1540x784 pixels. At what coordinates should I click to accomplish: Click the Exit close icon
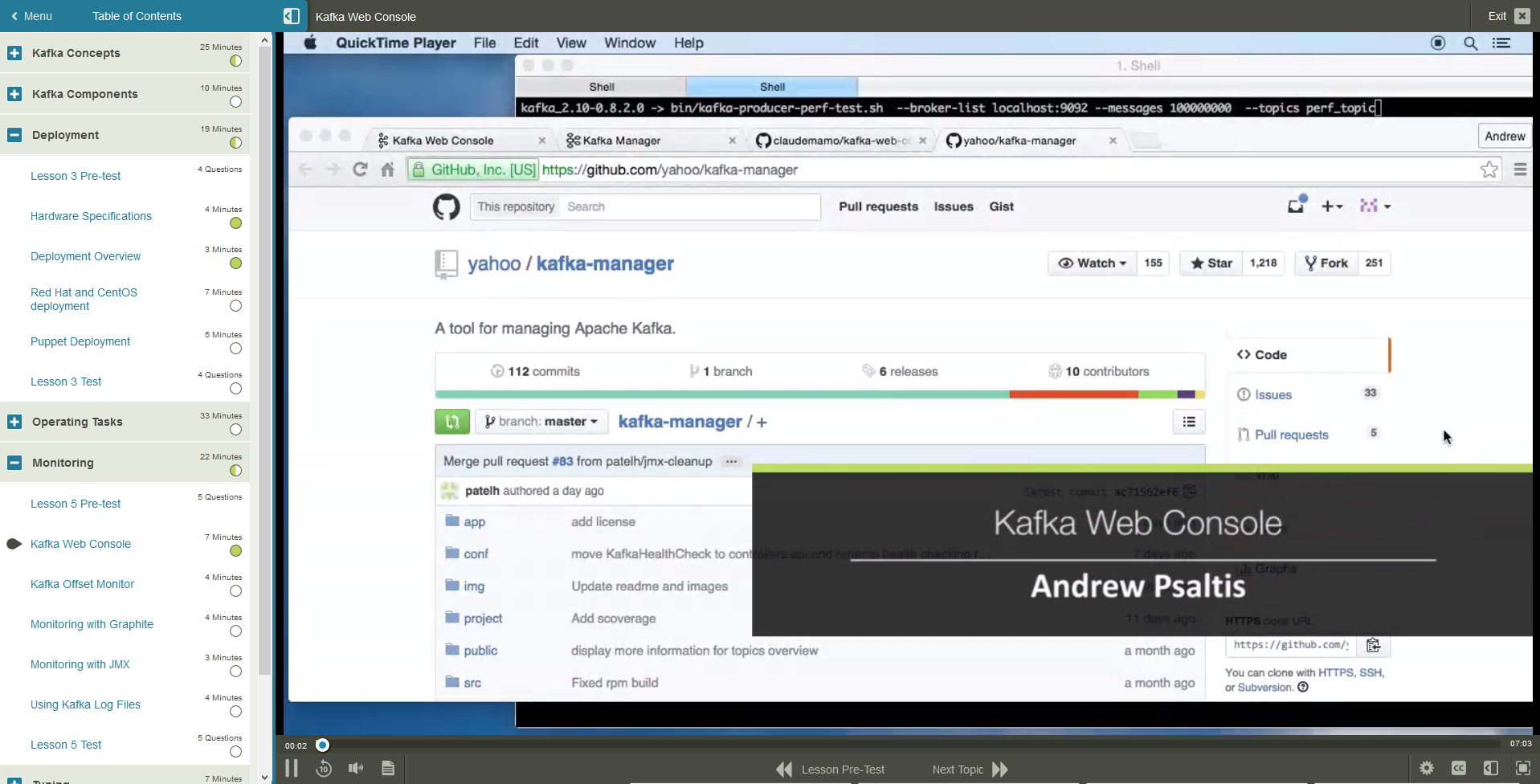(1522, 16)
